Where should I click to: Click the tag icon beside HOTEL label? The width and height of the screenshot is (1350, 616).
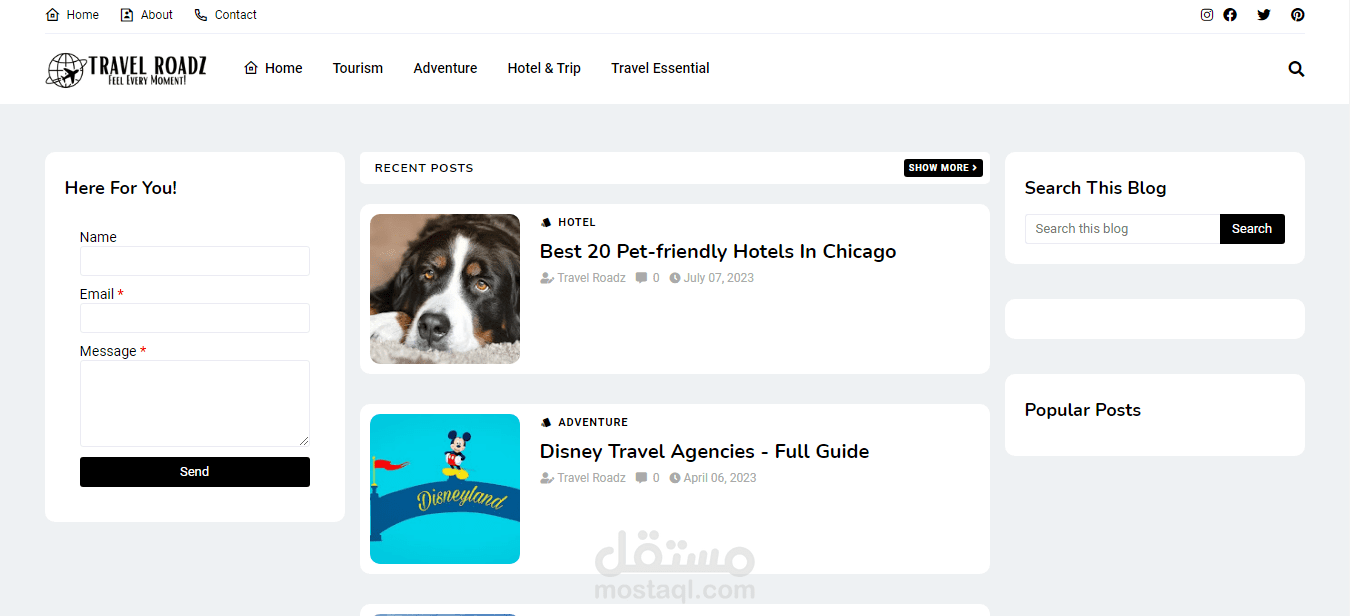pos(546,223)
